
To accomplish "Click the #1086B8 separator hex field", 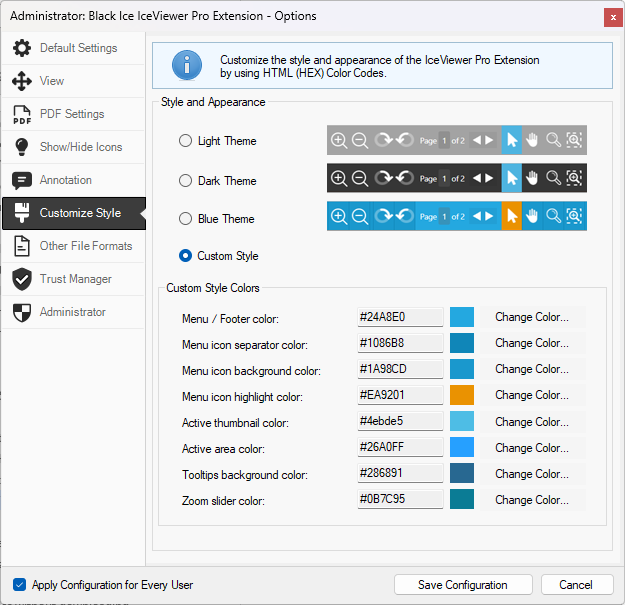I will pyautogui.click(x=400, y=343).
